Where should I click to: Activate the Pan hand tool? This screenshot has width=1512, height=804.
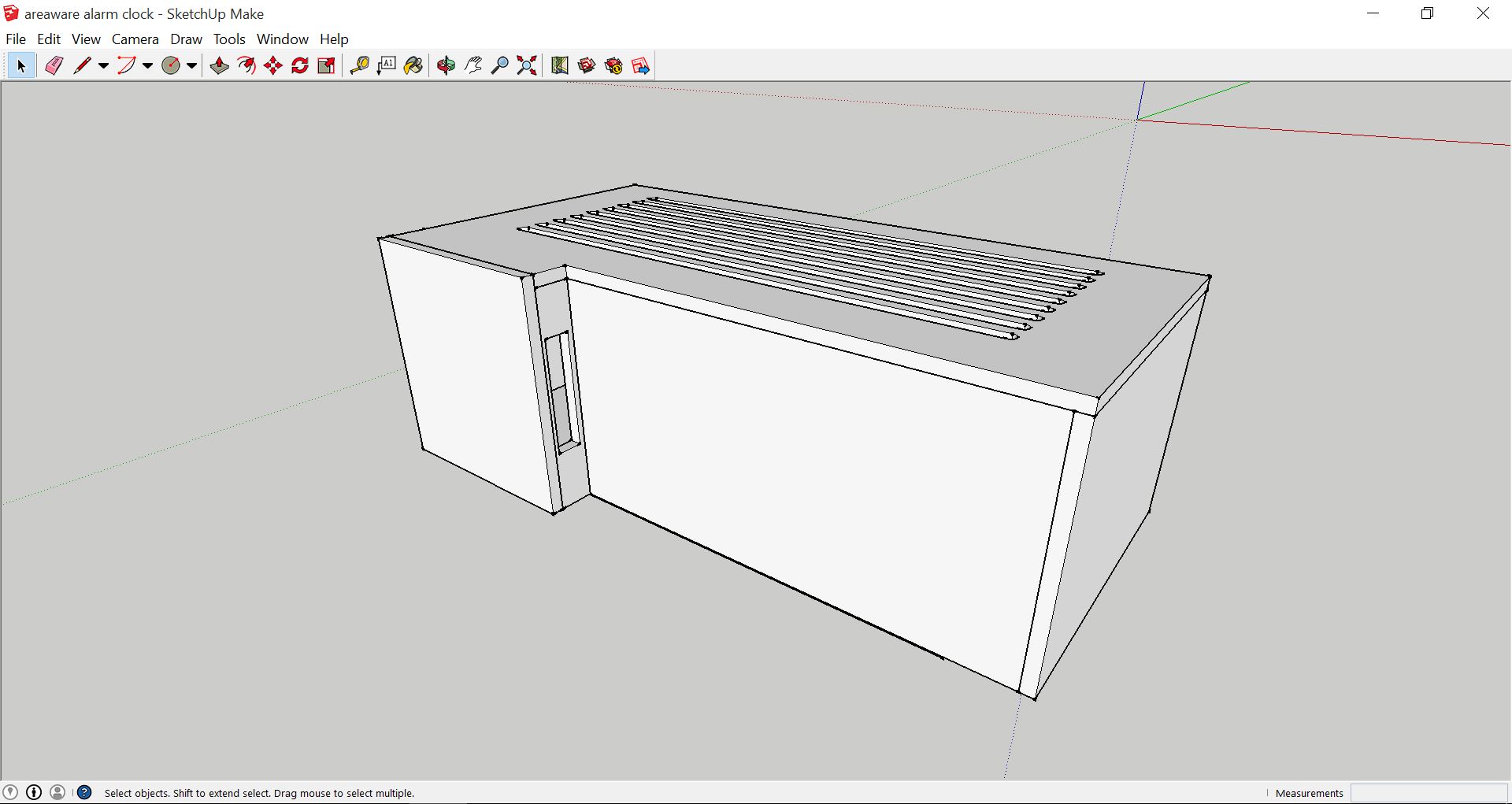click(473, 66)
